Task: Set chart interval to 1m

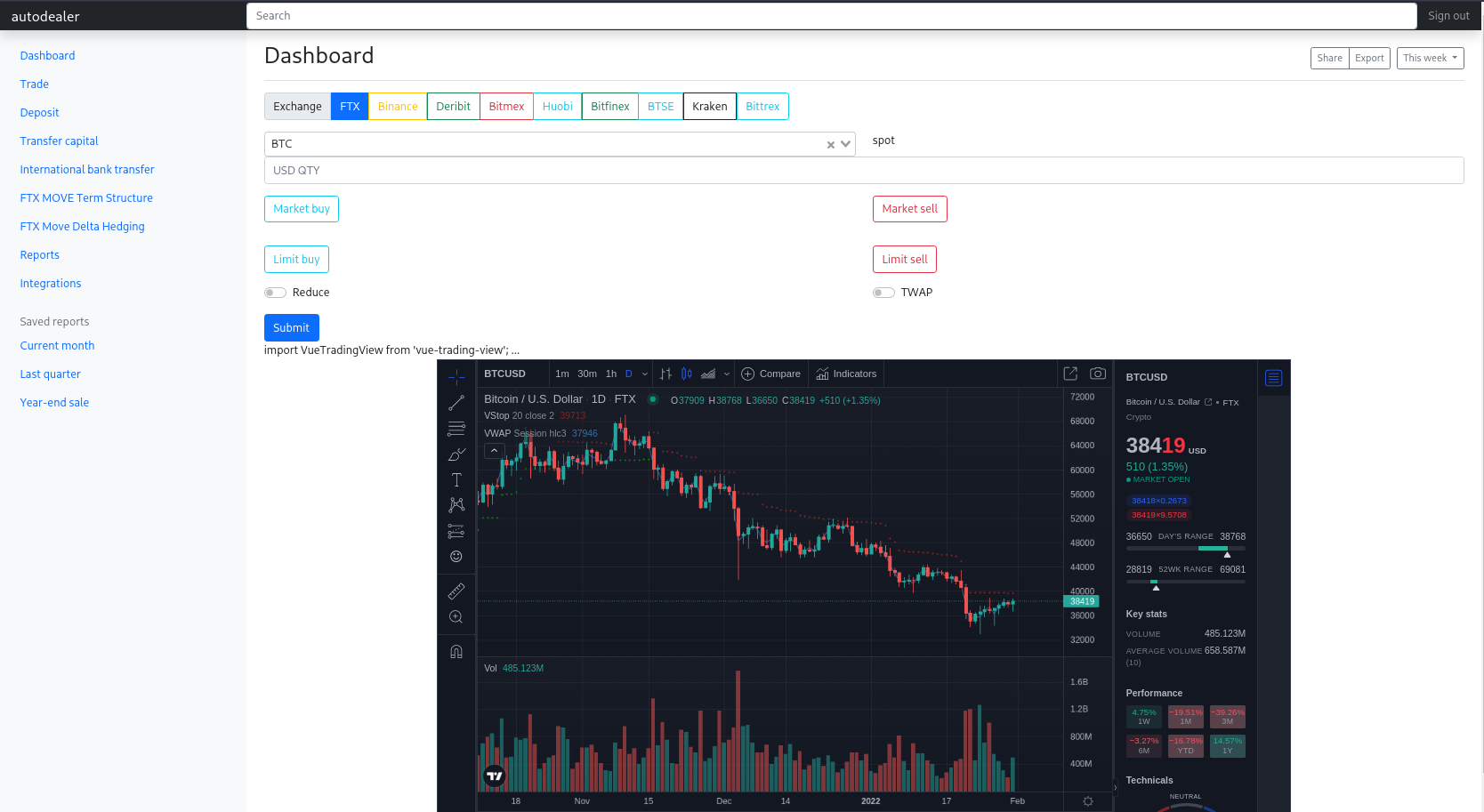Action: [x=562, y=374]
